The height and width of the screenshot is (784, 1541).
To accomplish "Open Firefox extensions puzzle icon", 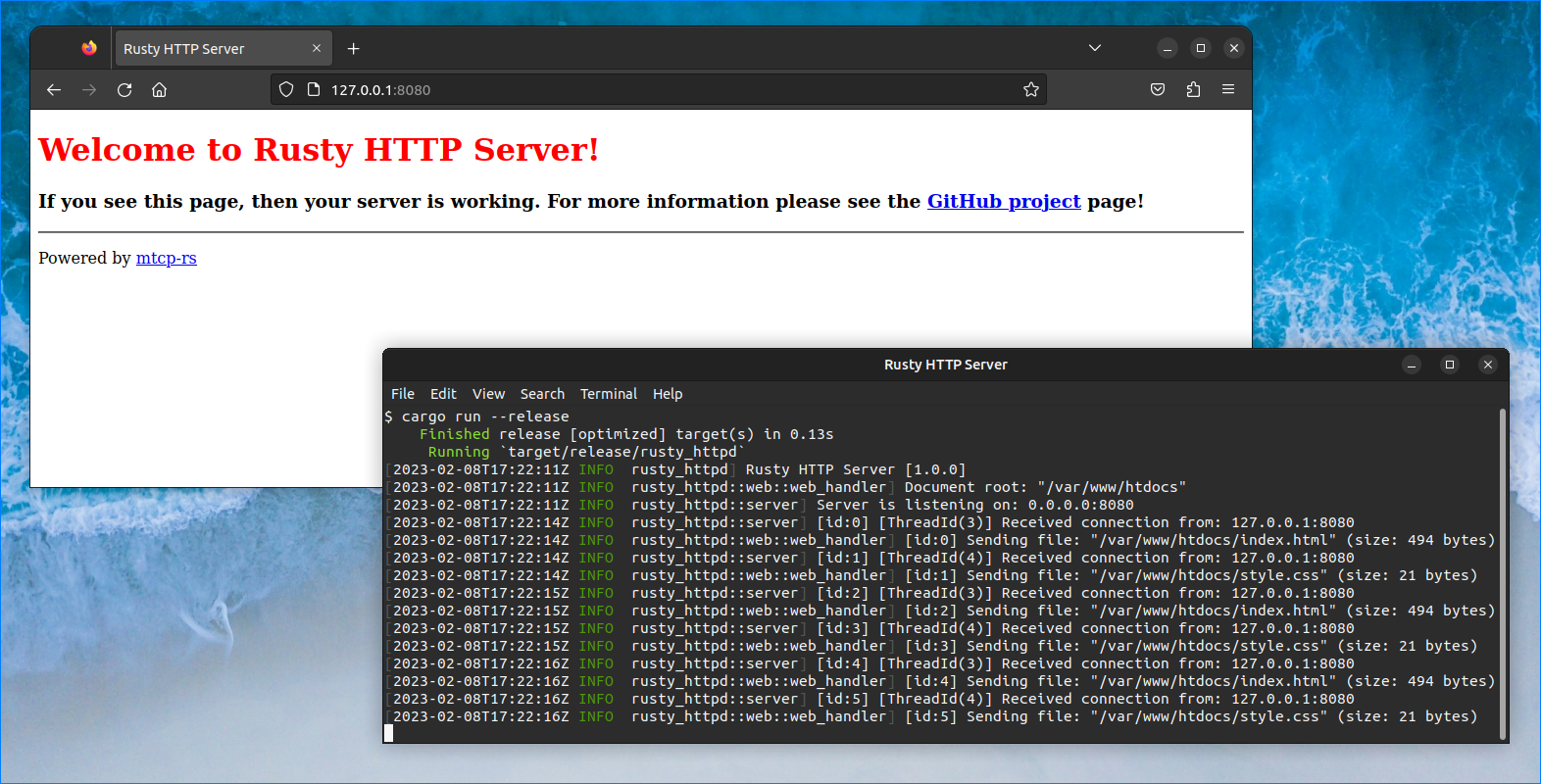I will tap(1193, 89).
